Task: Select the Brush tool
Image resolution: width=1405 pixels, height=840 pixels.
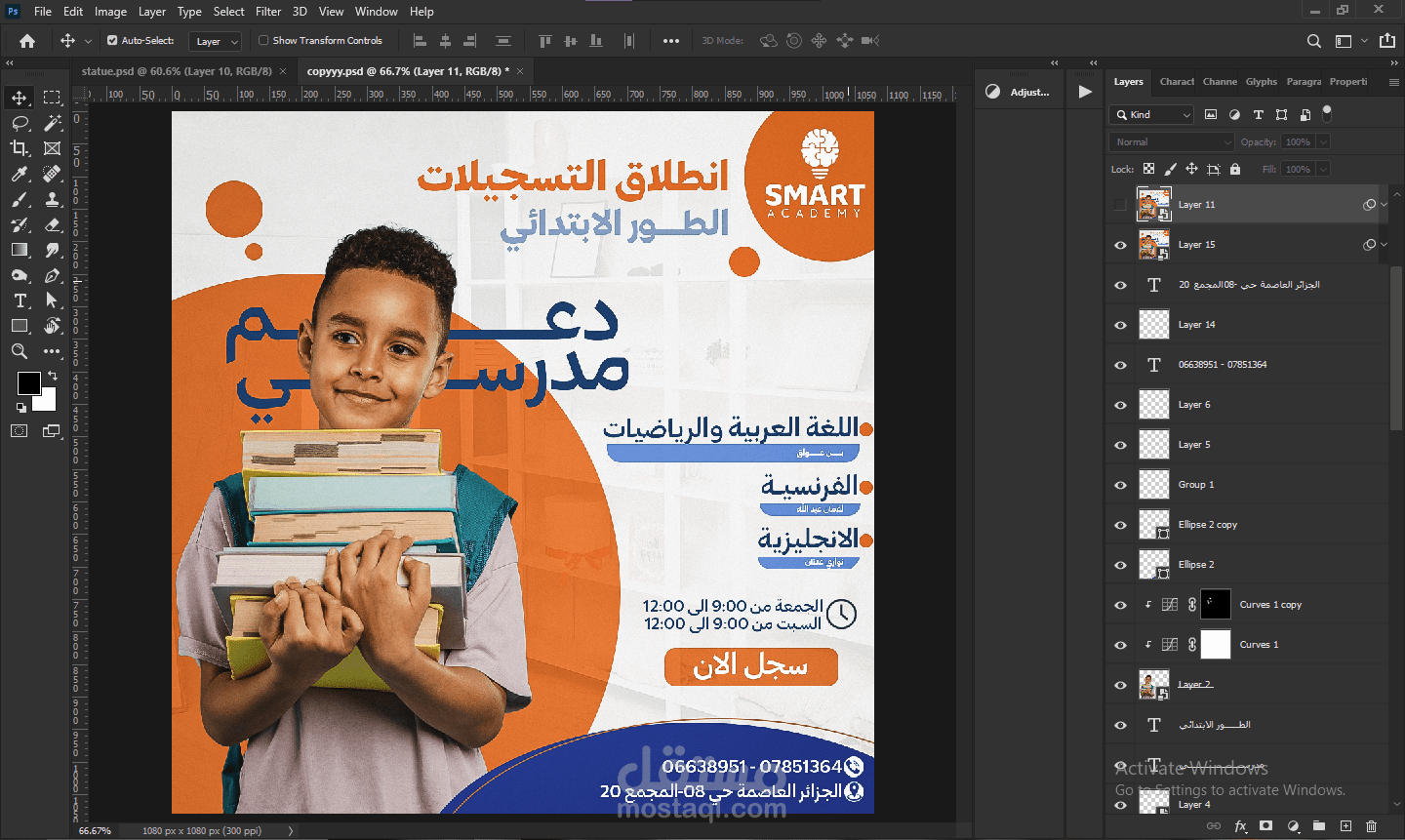Action: pos(20,199)
